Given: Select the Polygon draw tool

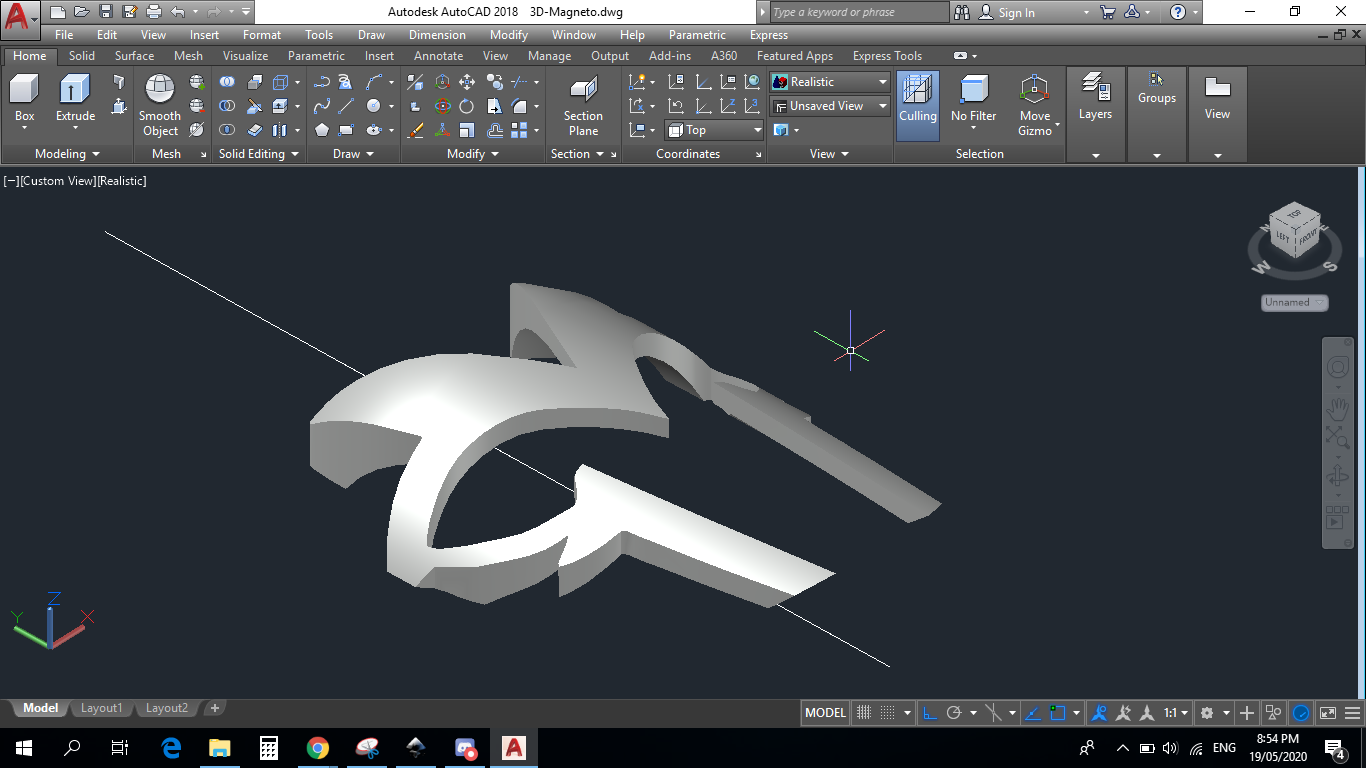Looking at the screenshot, I should (x=321, y=130).
